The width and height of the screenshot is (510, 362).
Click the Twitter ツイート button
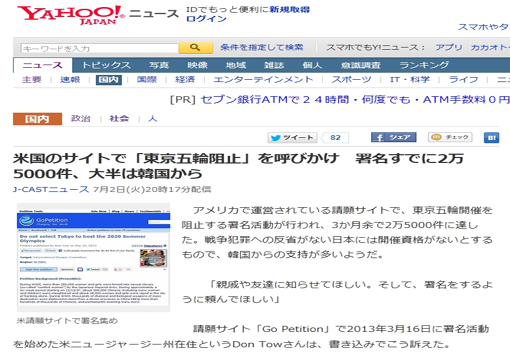tap(292, 138)
